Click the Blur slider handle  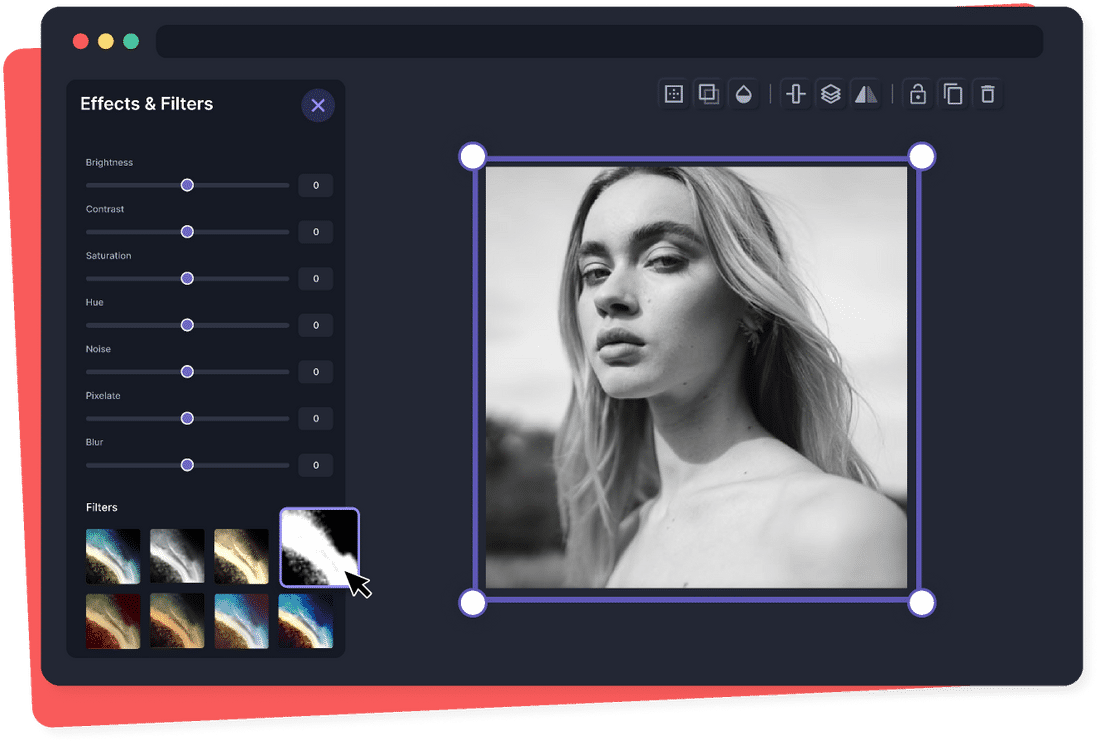coord(187,465)
